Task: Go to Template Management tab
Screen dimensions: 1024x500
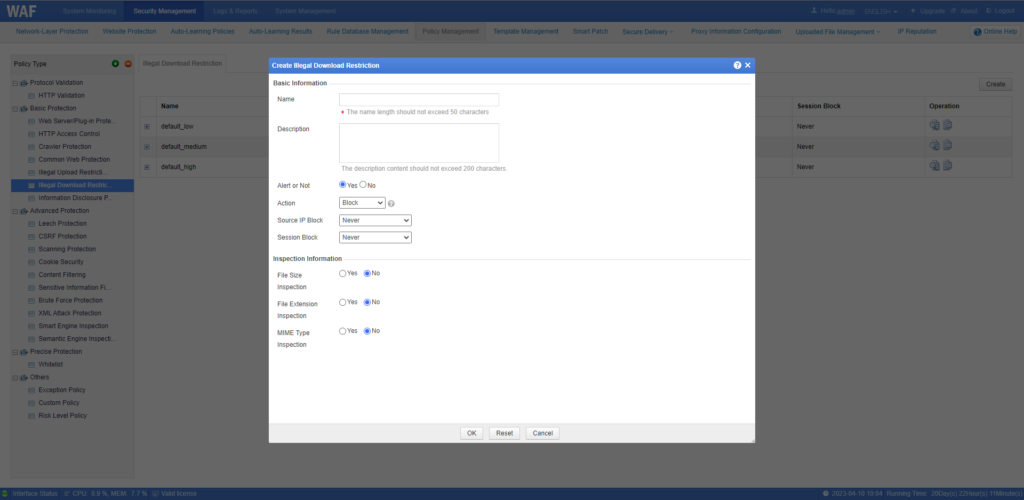Action: [526, 31]
